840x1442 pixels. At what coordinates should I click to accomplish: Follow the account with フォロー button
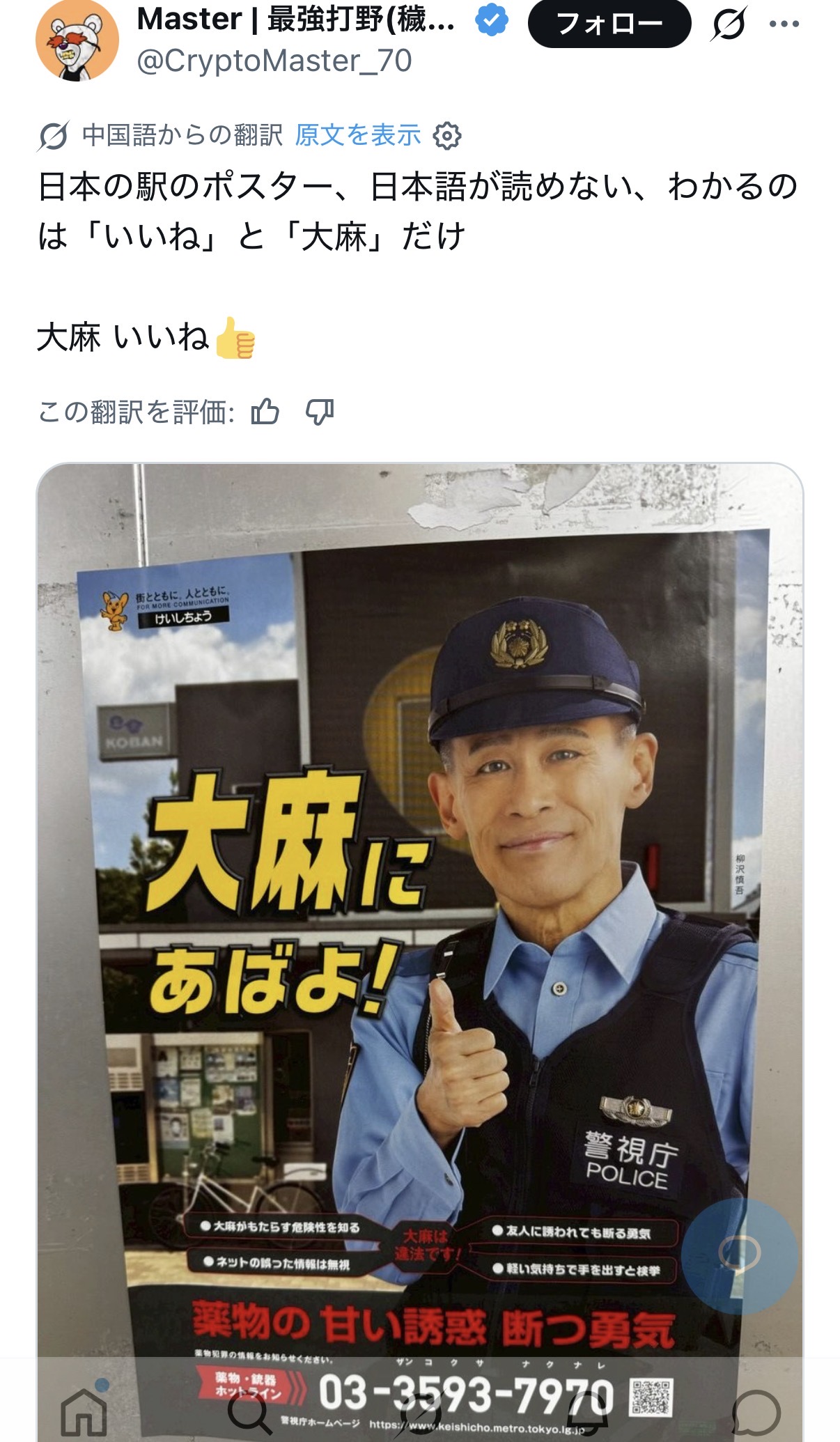pos(609,24)
